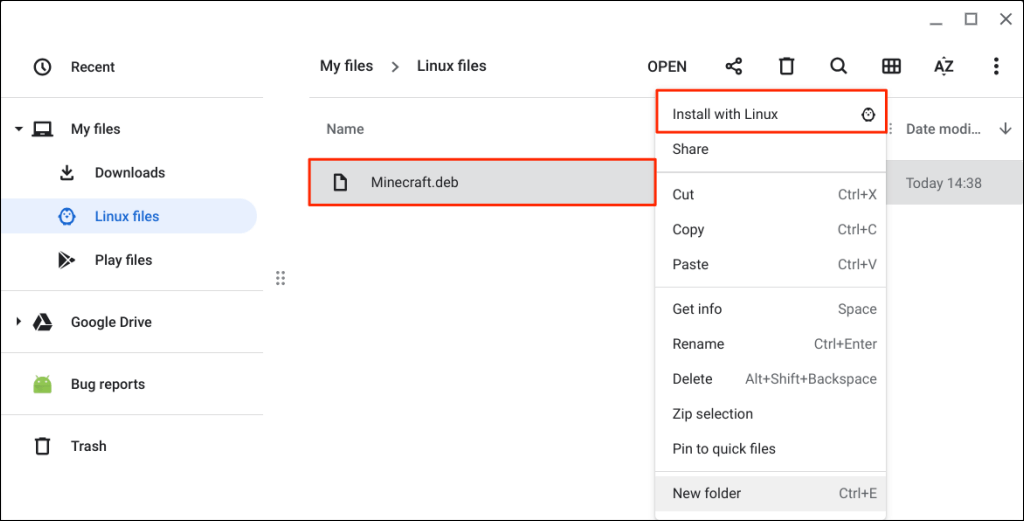Viewport: 1024px width, 521px height.
Task: Open Bug reports in sidebar
Action: pyautogui.click(x=107, y=384)
